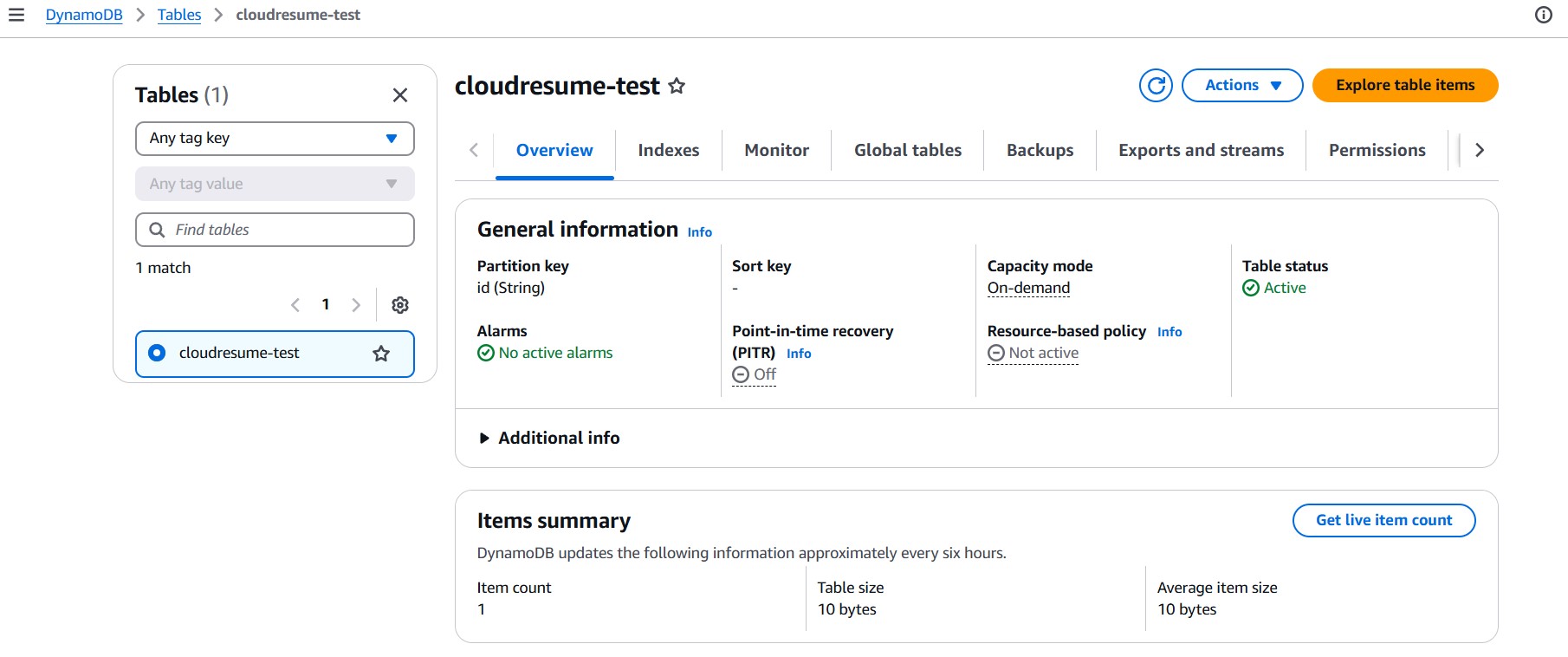
Task: Click Get live item count button
Action: click(x=1383, y=521)
